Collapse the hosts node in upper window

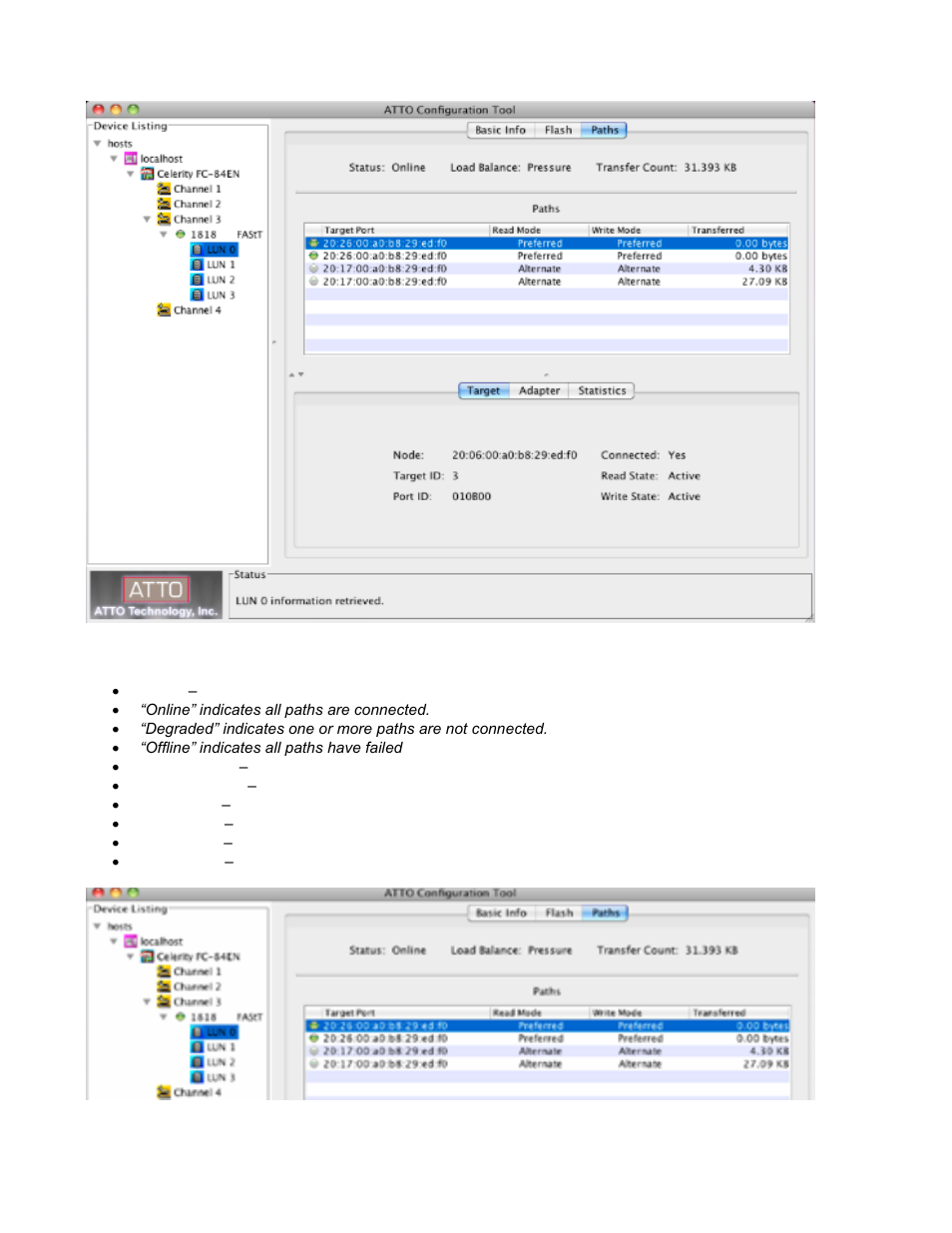pos(98,144)
